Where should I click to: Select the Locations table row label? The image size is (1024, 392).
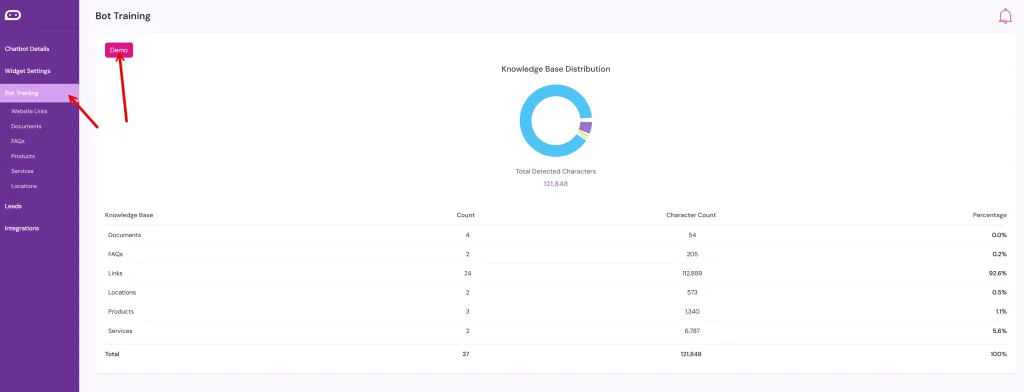pyautogui.click(x=122, y=293)
